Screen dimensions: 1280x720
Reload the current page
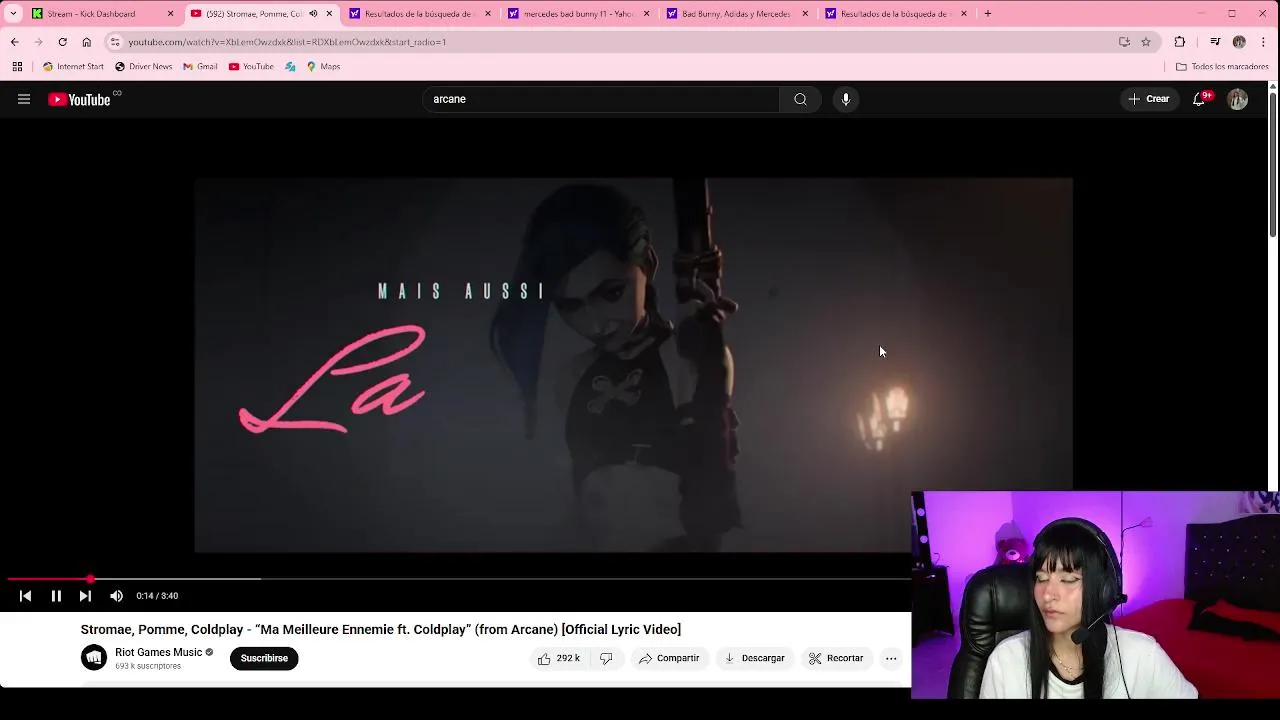pyautogui.click(x=62, y=42)
